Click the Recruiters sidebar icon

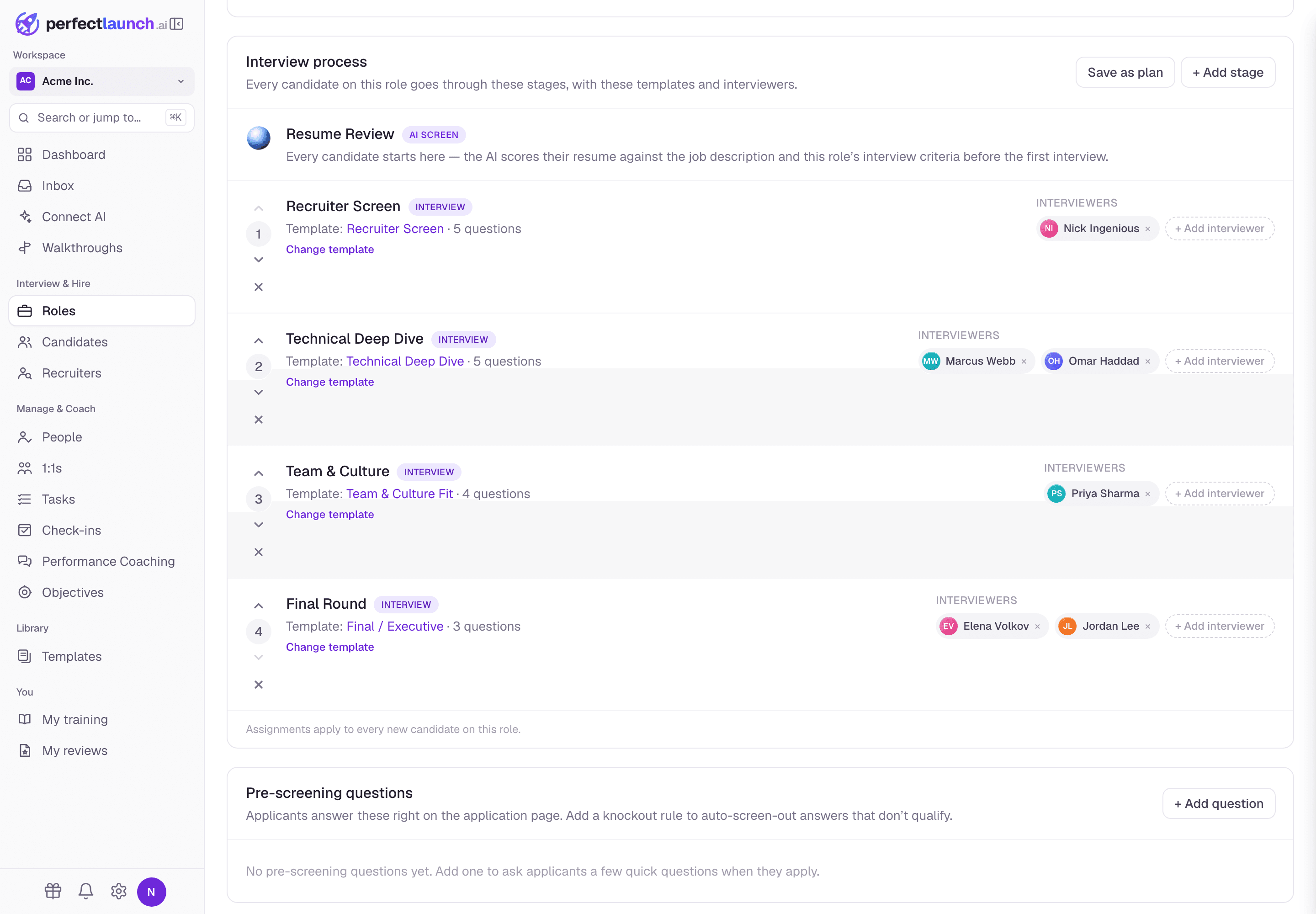(25, 373)
